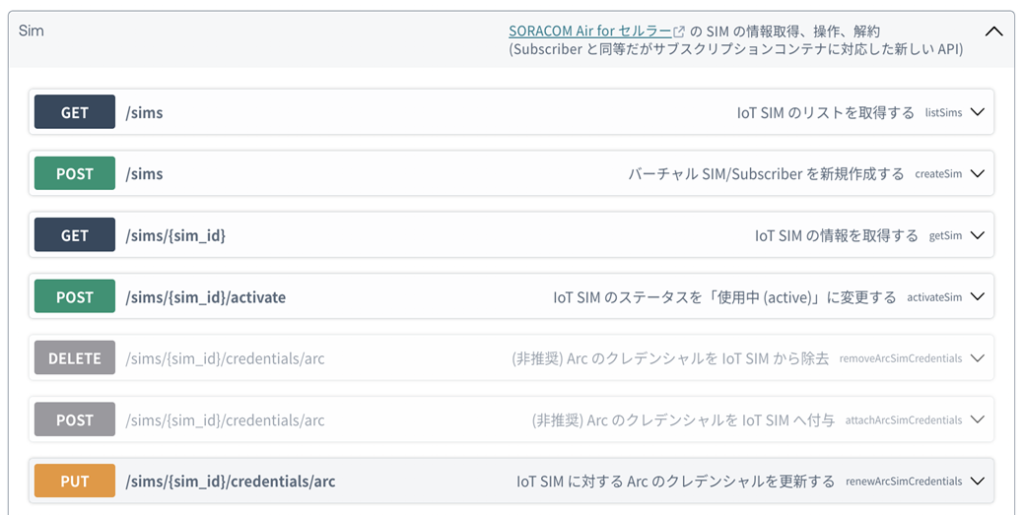This screenshot has height=515, width=1024.
Task: Click the gray deprecated POST badge
Action: pos(75,420)
